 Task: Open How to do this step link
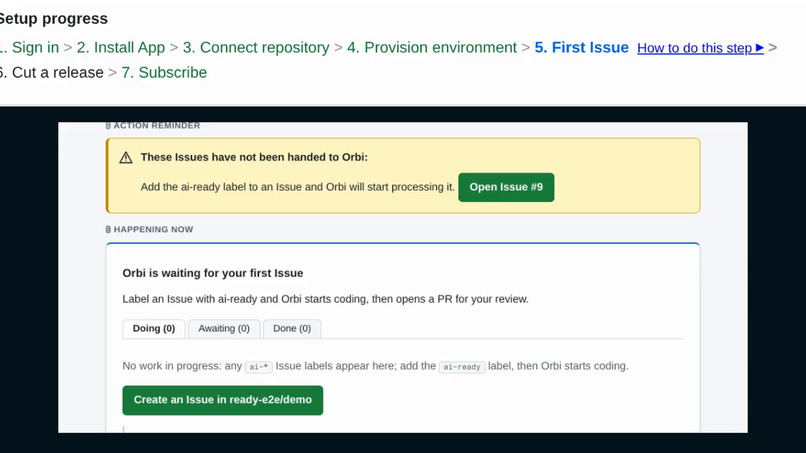pyautogui.click(x=700, y=48)
